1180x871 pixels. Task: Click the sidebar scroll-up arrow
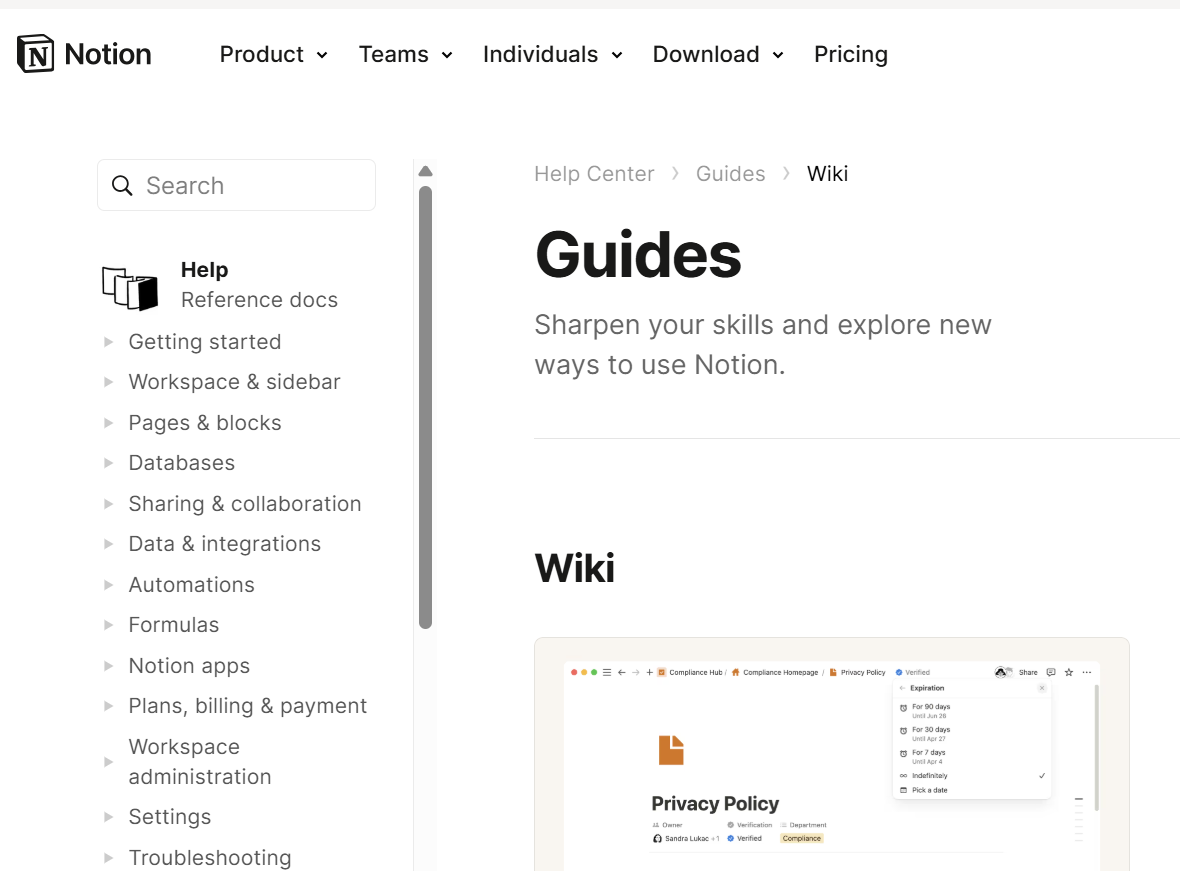coord(425,172)
